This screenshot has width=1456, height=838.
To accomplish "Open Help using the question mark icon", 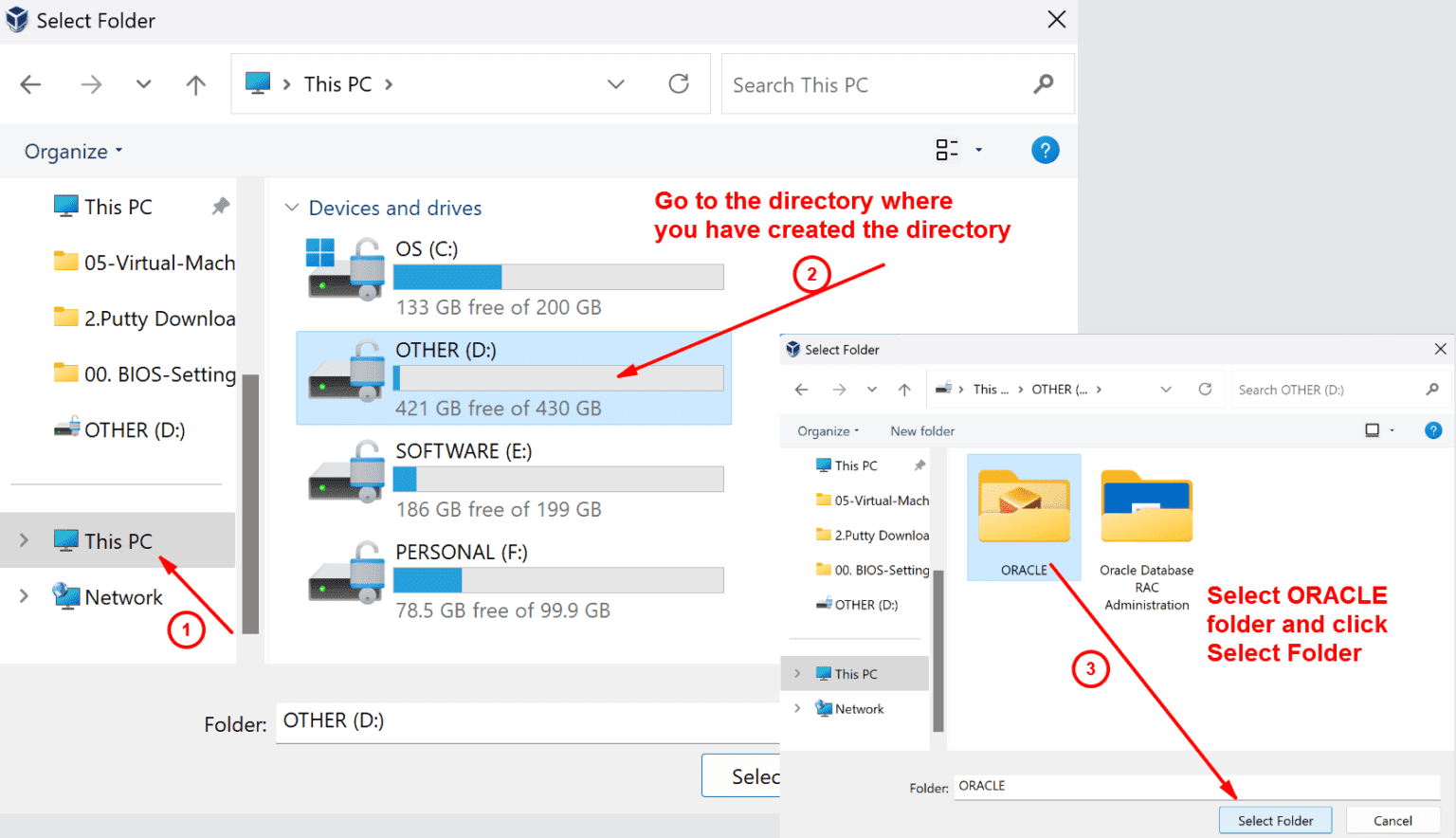I will [1045, 150].
